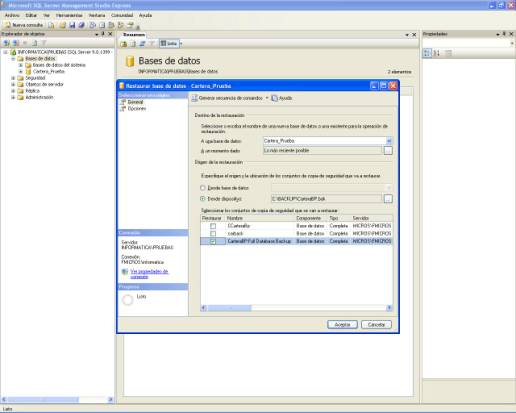The height and width of the screenshot is (413, 516).
Task: Select the General page in restore dialog
Action: [x=135, y=102]
